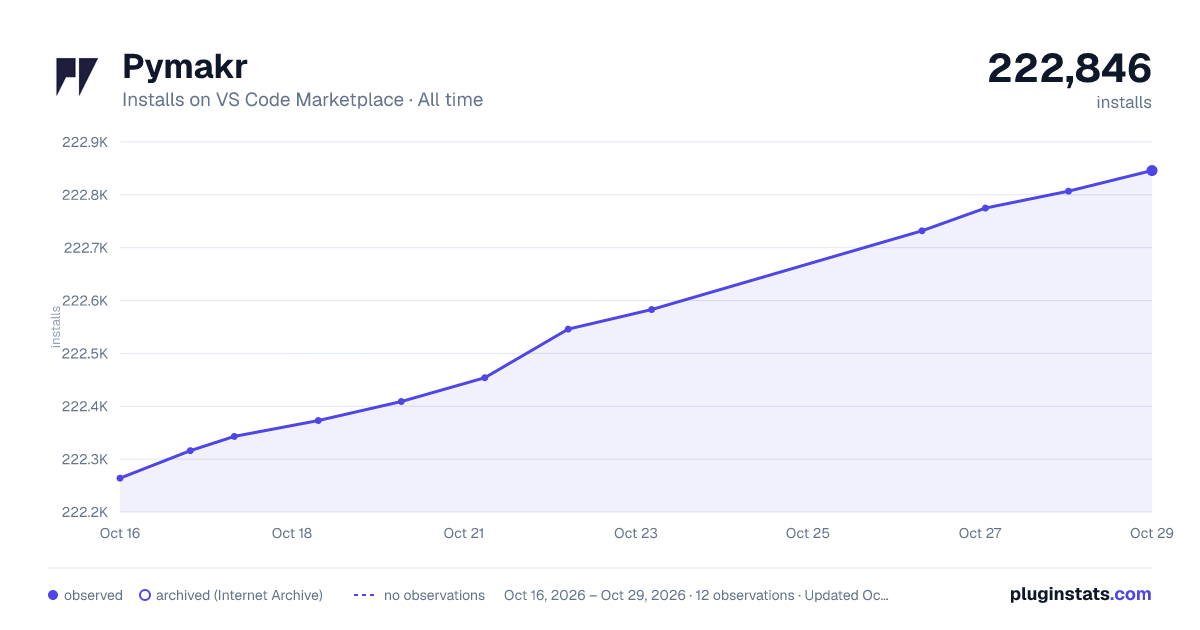Click the Oct 27 x-axis label
Viewport: 1200px width, 630px height.
pyautogui.click(x=980, y=533)
